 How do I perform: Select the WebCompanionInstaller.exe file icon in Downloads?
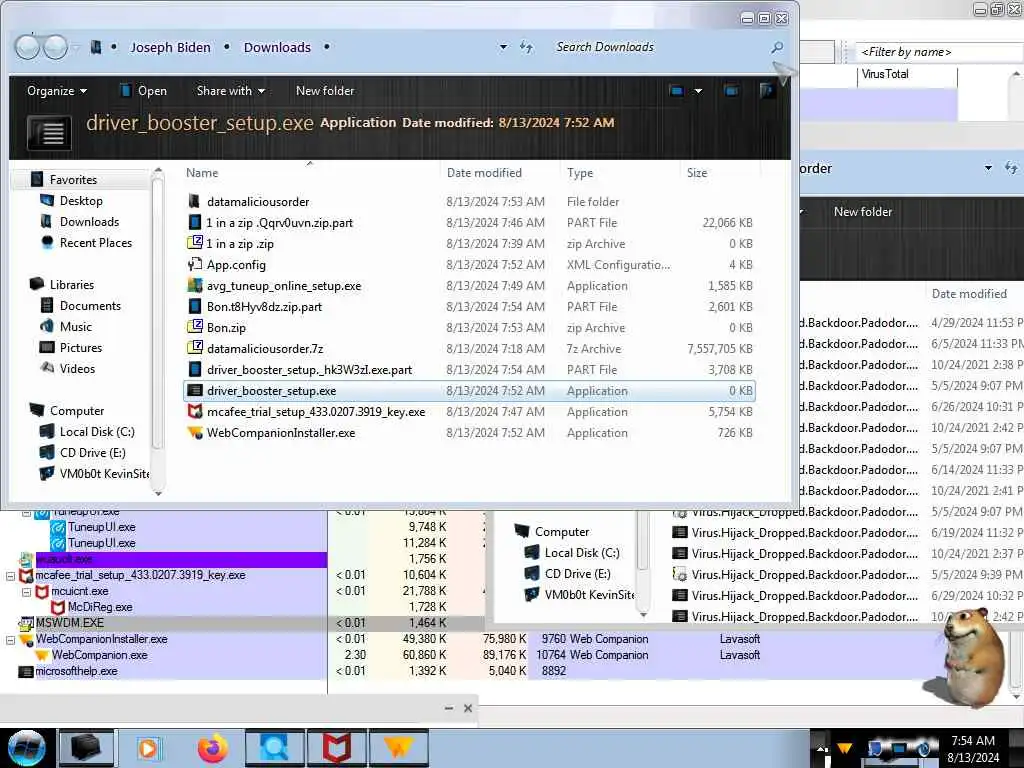pyautogui.click(x=195, y=432)
